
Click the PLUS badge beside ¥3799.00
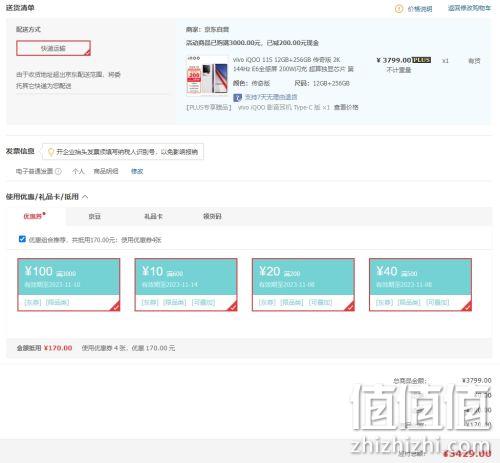click(x=422, y=60)
